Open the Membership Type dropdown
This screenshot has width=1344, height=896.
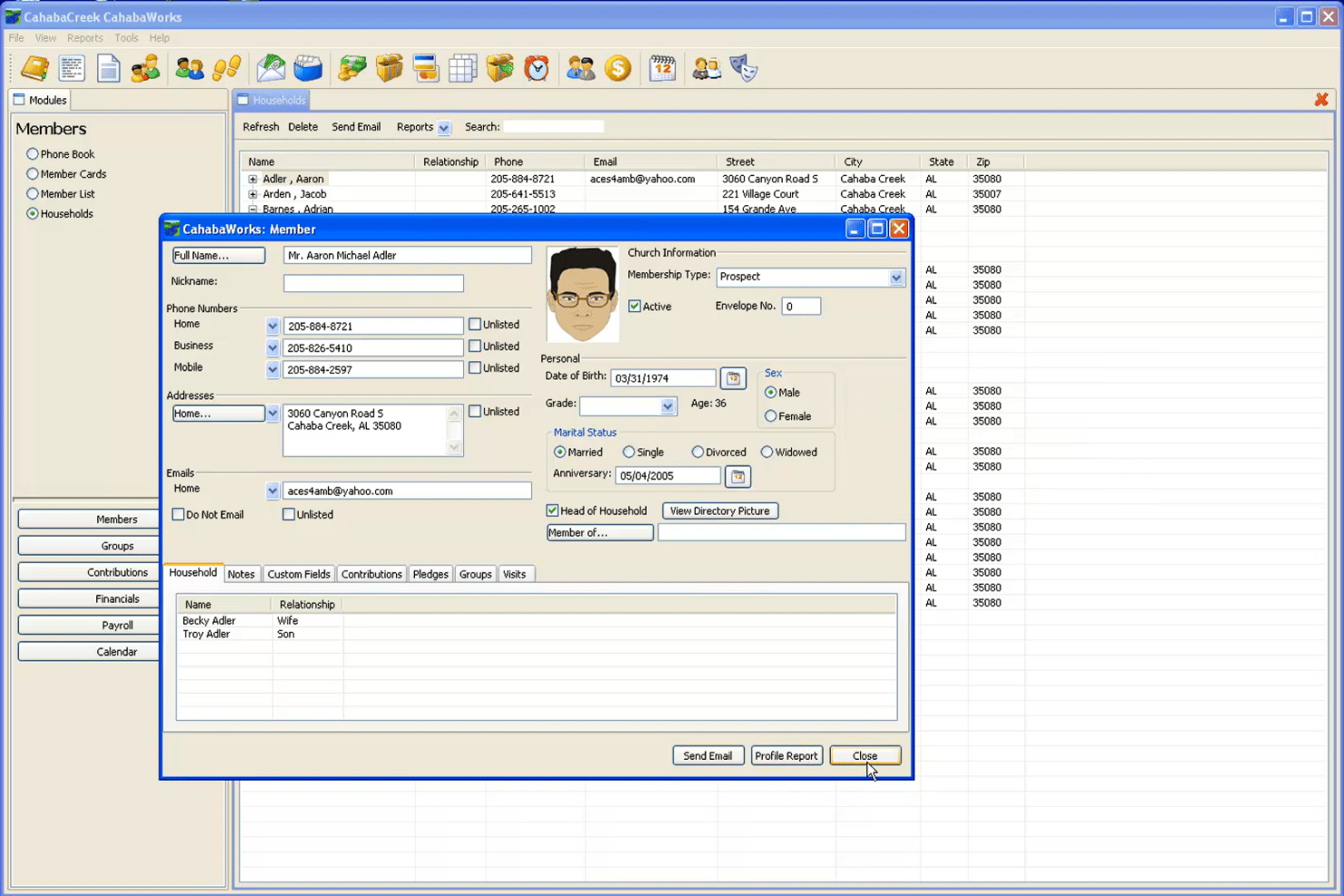pos(896,277)
